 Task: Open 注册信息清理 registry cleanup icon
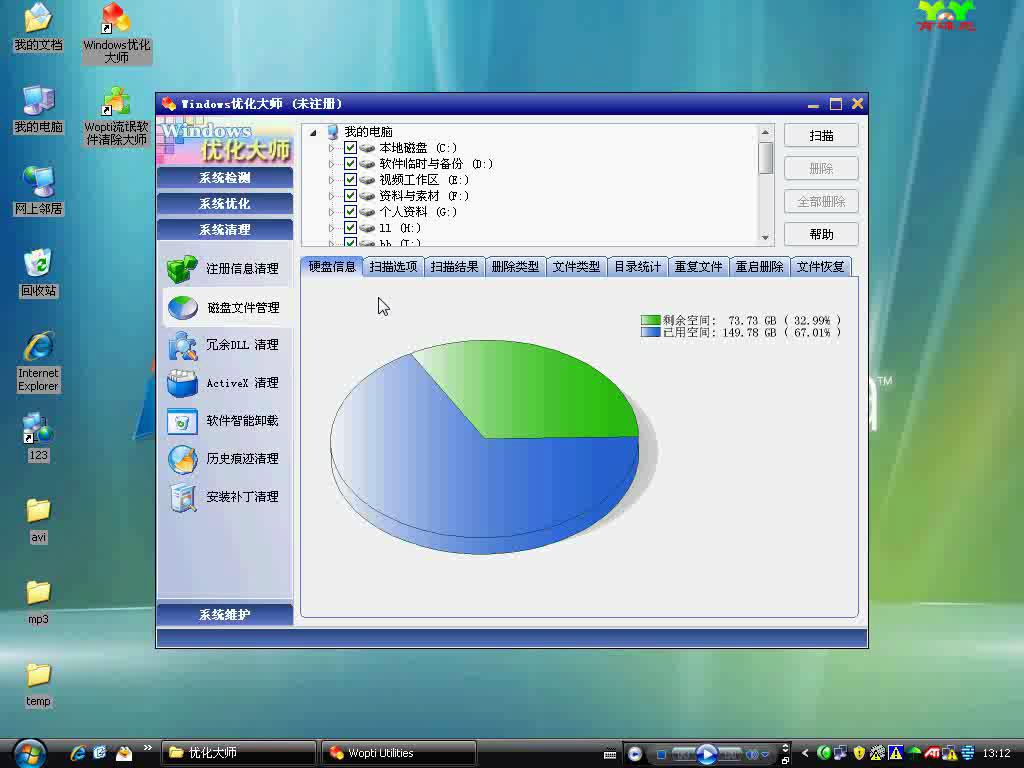point(182,269)
